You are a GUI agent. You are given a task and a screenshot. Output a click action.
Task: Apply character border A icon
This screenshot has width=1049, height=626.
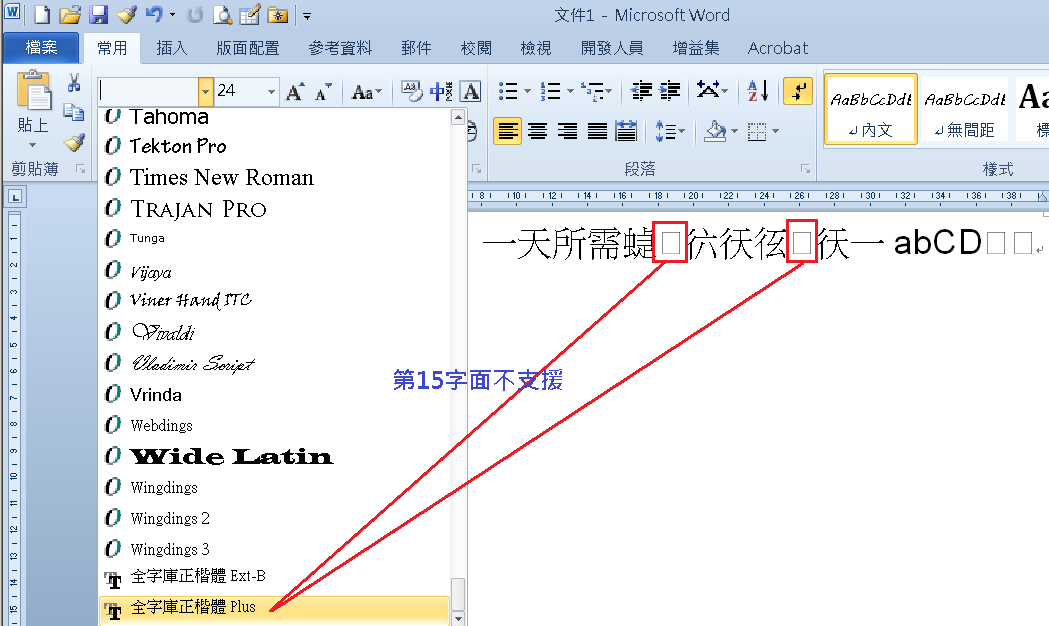pyautogui.click(x=471, y=92)
